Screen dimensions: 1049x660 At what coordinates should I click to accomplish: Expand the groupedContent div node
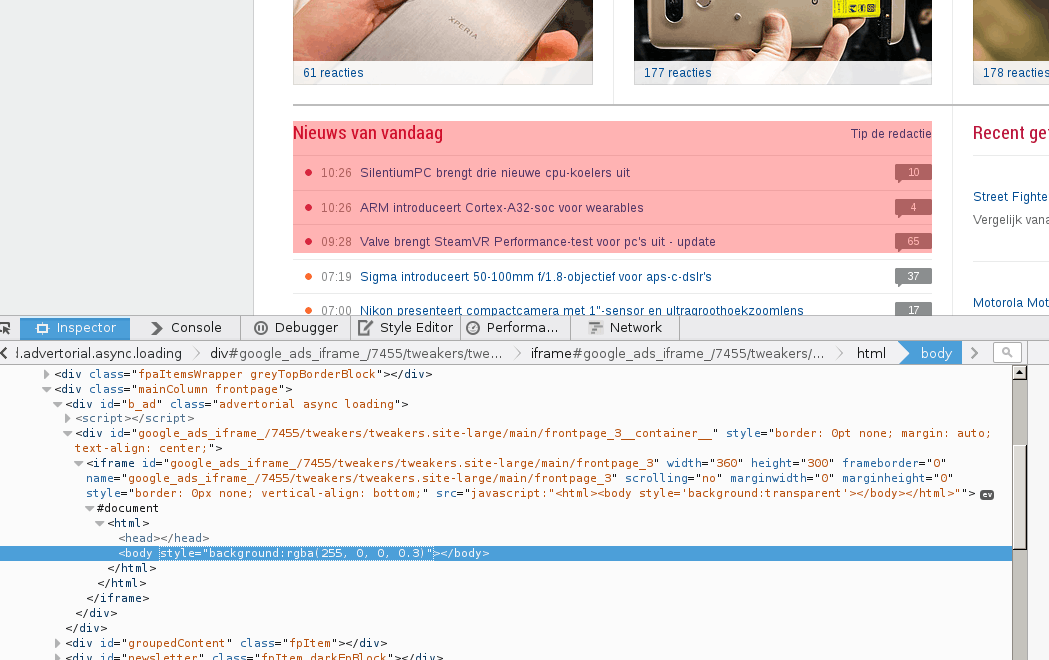pyautogui.click(x=57, y=643)
